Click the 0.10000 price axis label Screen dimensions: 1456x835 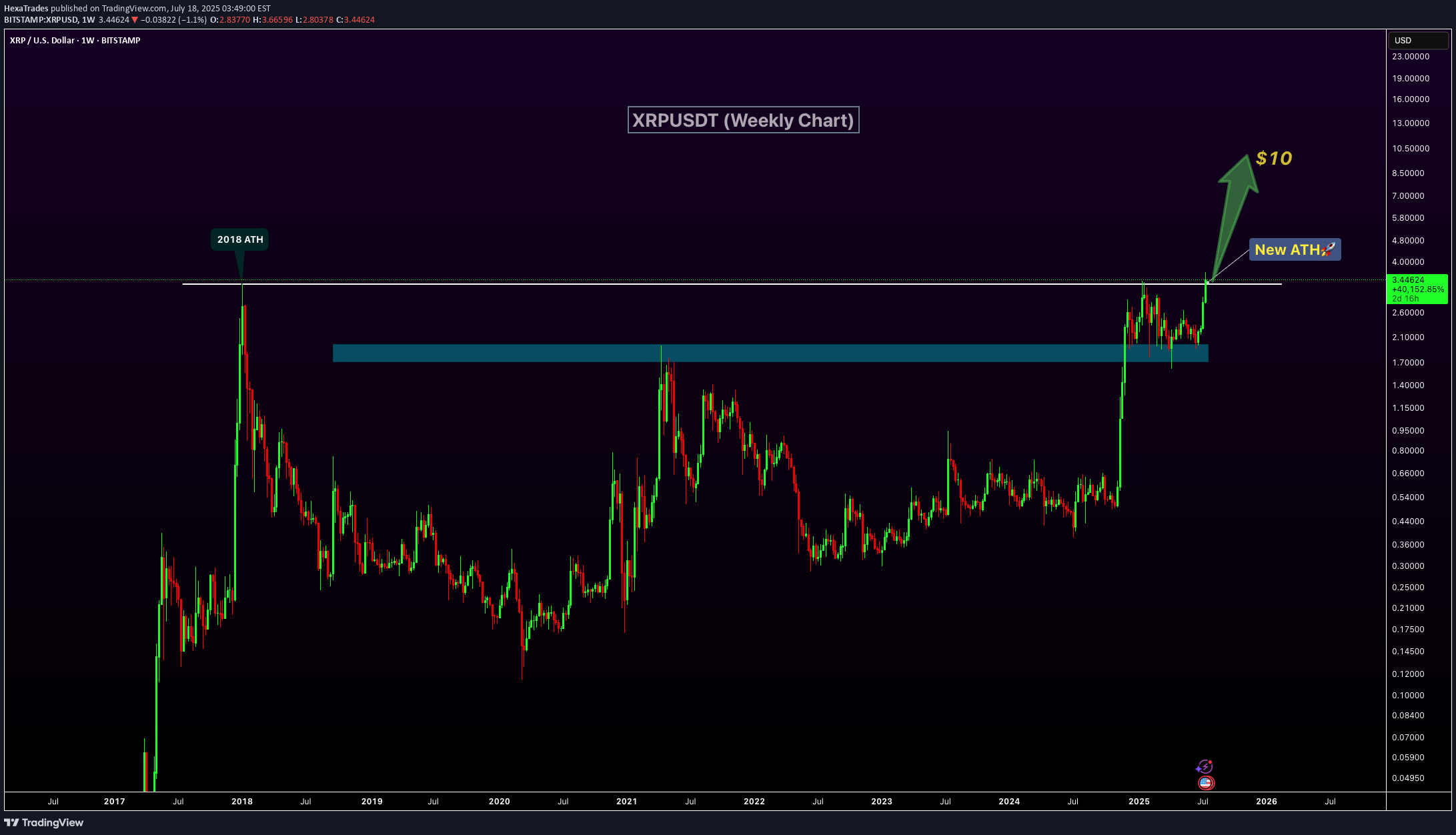click(x=1408, y=696)
